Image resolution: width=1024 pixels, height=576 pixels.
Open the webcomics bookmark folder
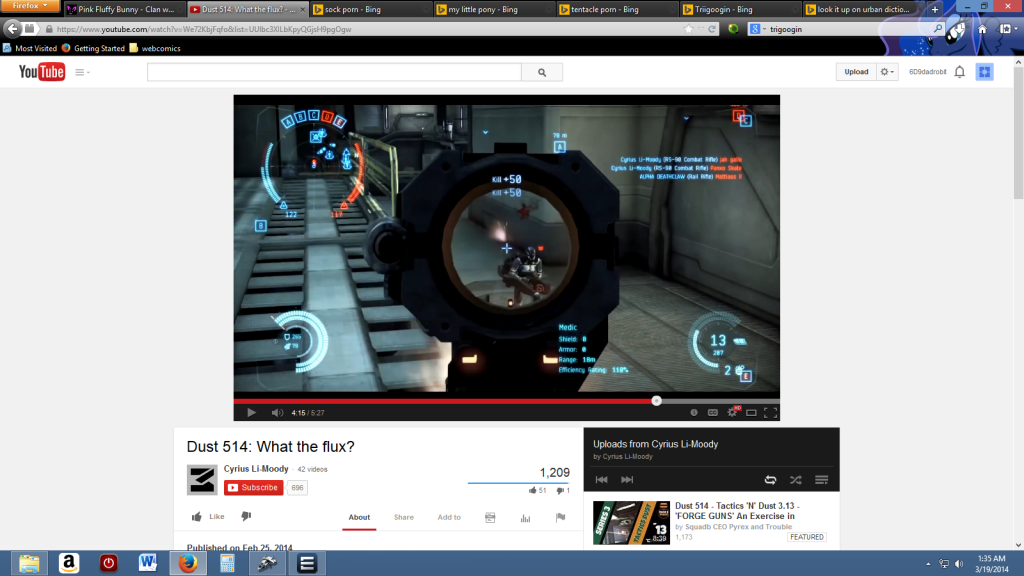click(155, 48)
